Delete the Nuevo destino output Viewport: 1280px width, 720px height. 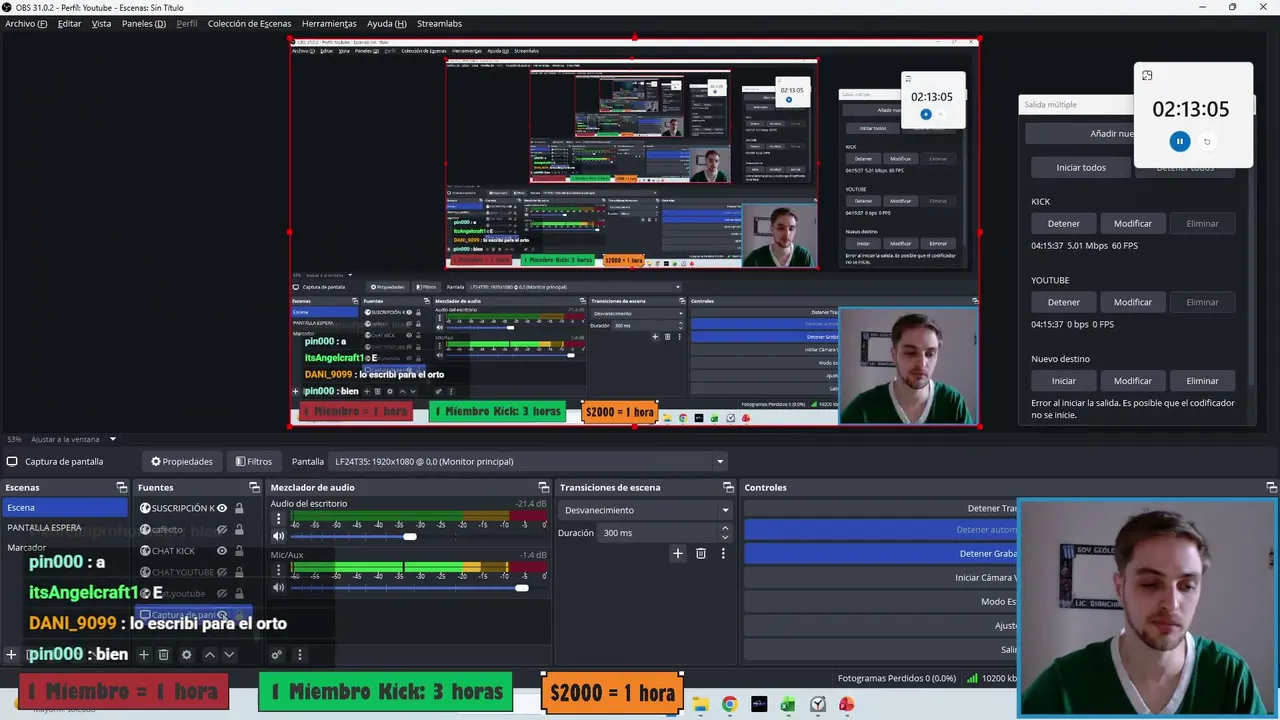click(1202, 380)
